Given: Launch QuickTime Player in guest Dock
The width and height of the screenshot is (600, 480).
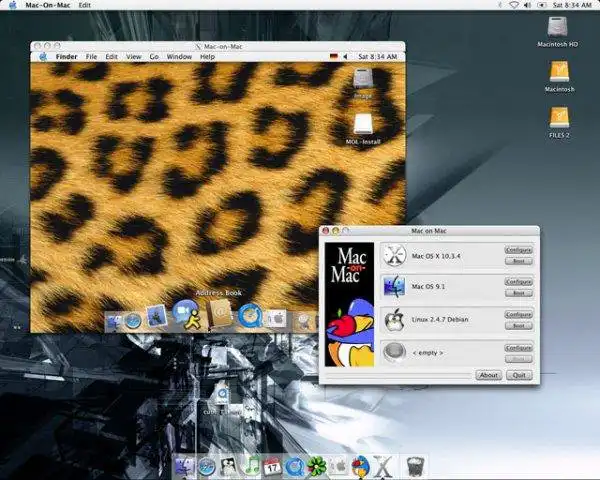Looking at the screenshot, I should [x=250, y=316].
